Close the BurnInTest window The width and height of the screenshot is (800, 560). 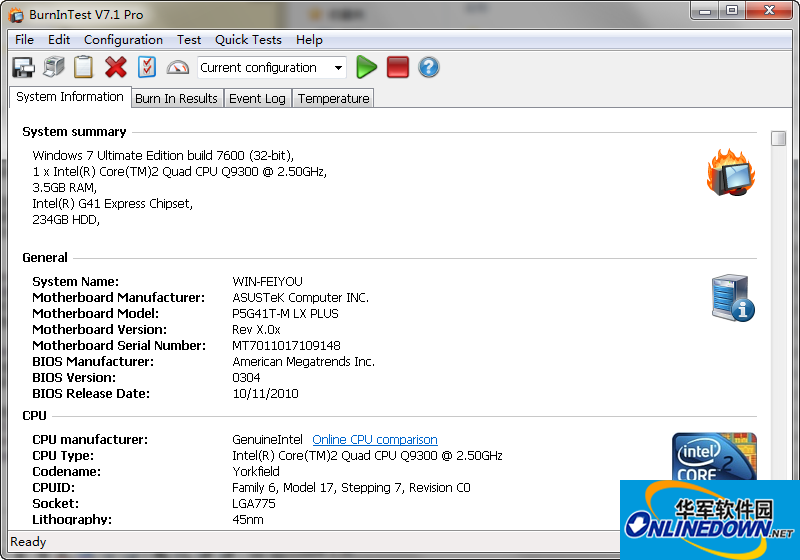coord(769,11)
